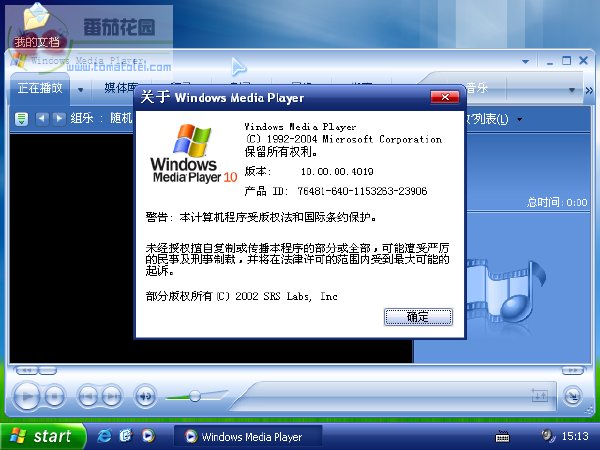Click the fast forward button at bottom right
The image size is (600, 450).
pos(572,370)
